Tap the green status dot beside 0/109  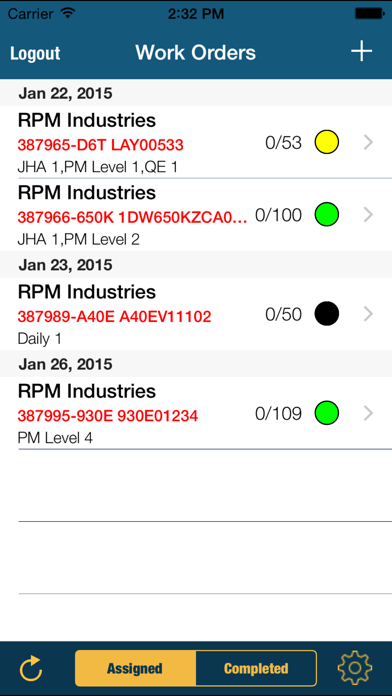click(327, 413)
